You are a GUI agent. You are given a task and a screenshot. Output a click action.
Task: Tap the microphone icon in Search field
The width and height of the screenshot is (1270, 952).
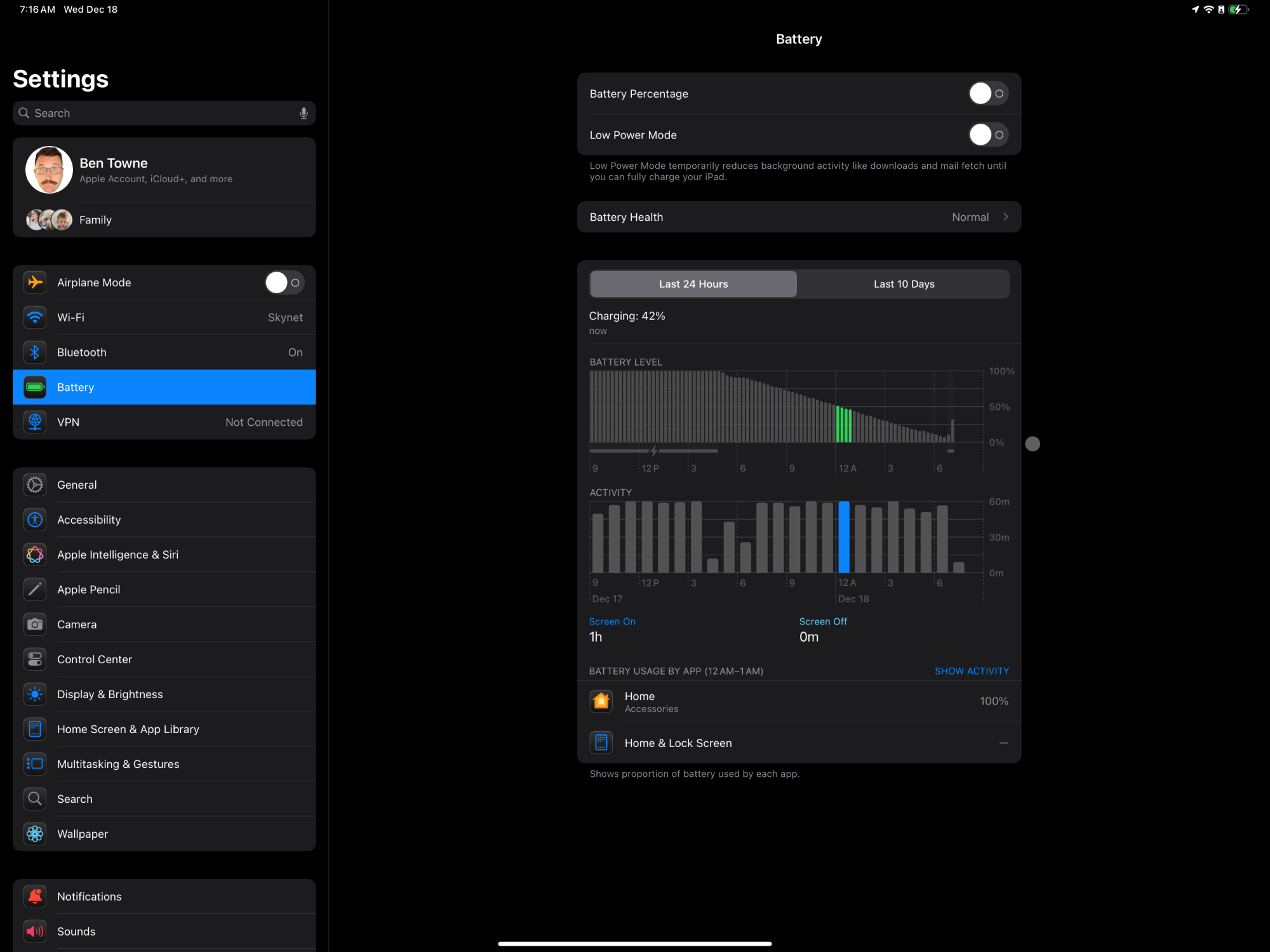(304, 113)
